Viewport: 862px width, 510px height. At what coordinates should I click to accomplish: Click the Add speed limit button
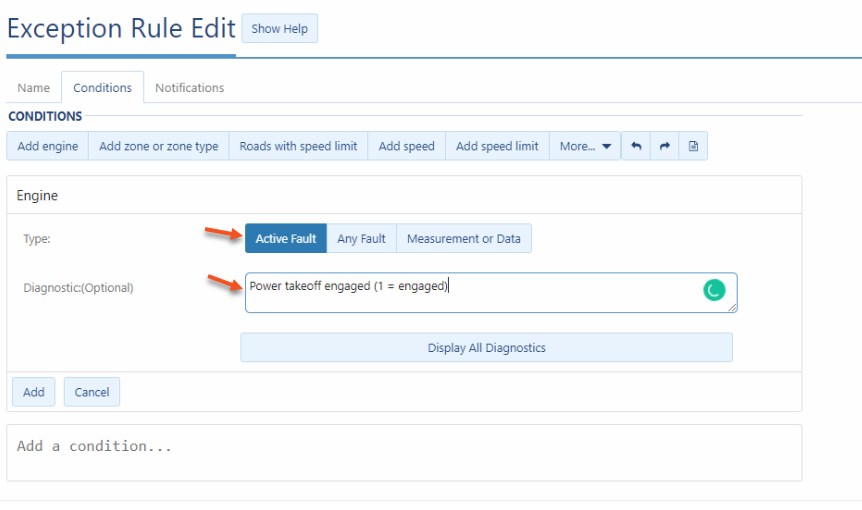click(x=497, y=146)
